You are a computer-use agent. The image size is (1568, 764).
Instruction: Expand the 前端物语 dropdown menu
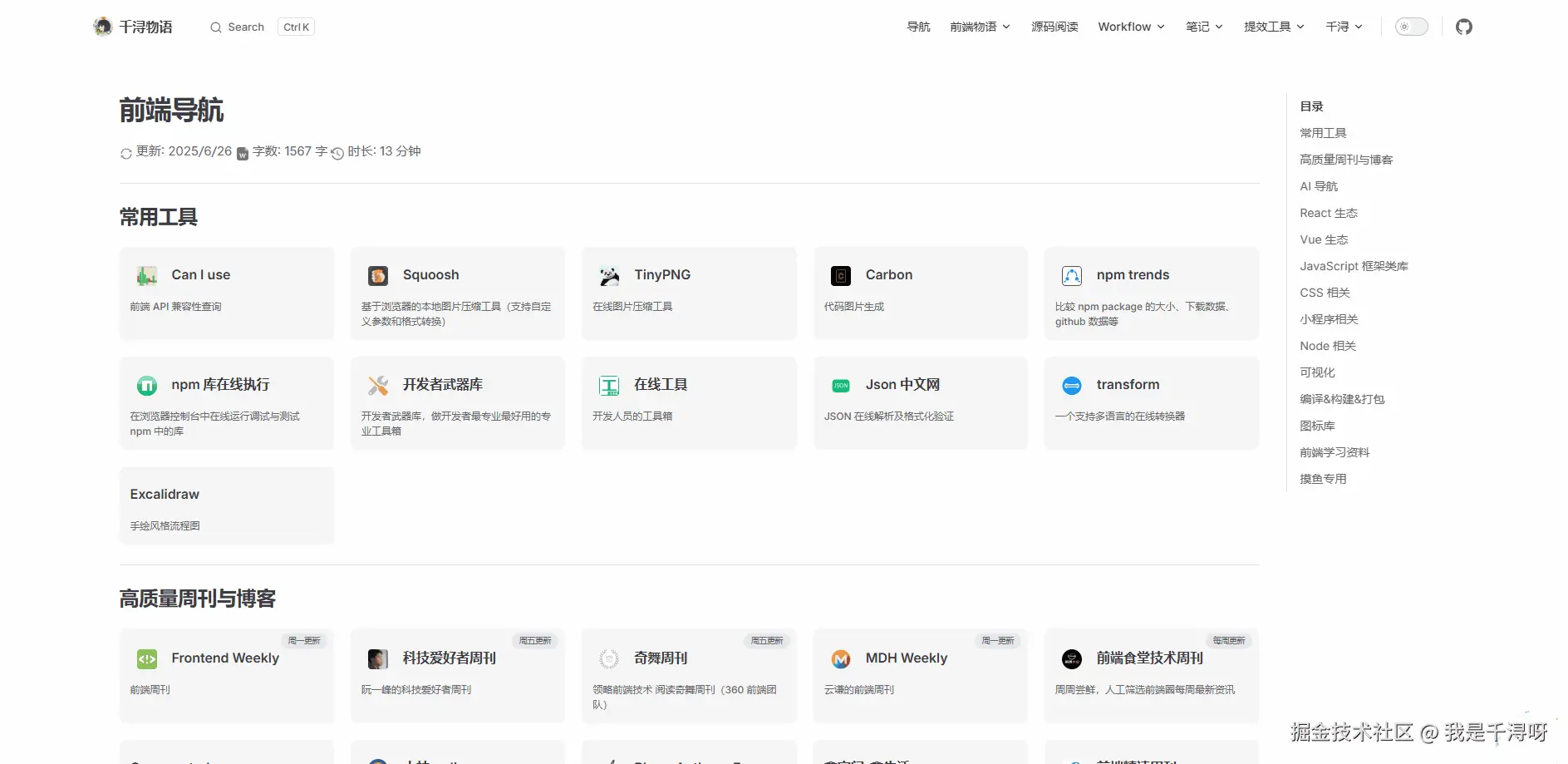[981, 27]
